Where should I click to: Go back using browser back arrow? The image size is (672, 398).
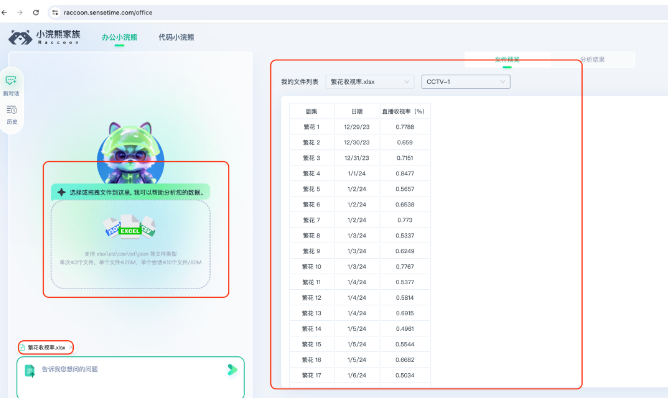4,12
